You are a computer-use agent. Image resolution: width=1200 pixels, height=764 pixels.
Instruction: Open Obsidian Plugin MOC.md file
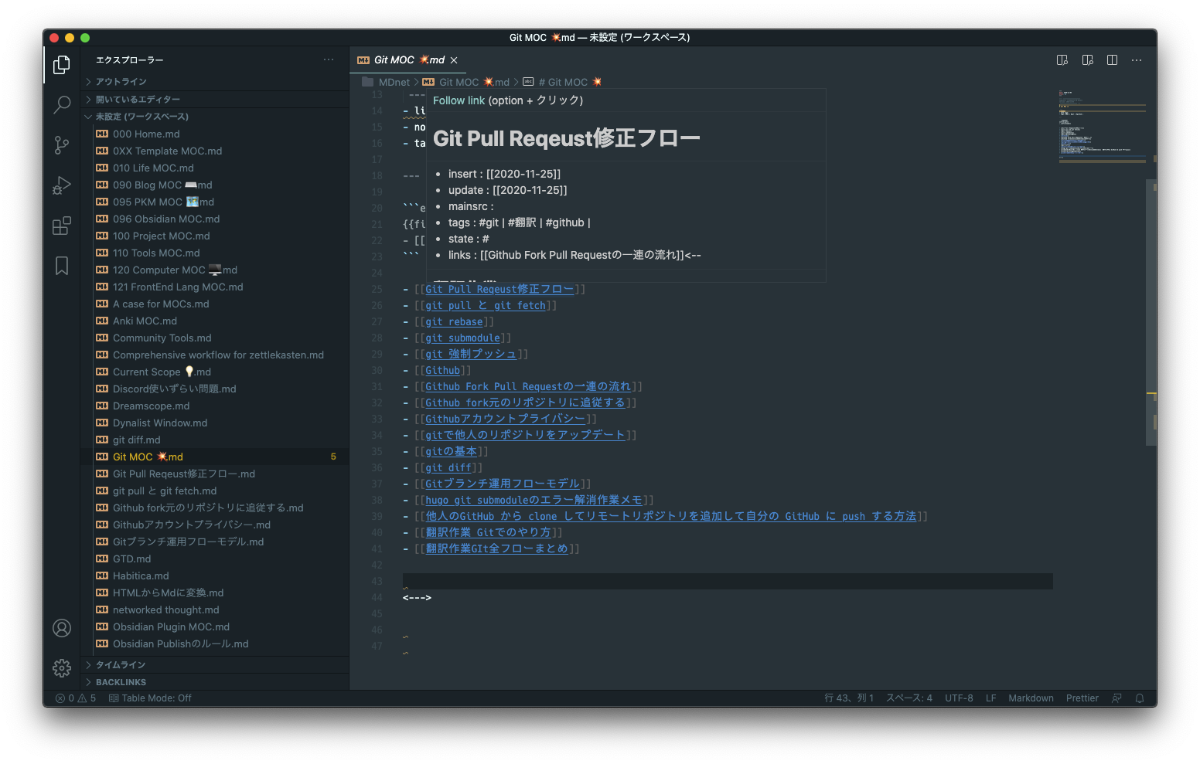pyautogui.click(x=215, y=627)
